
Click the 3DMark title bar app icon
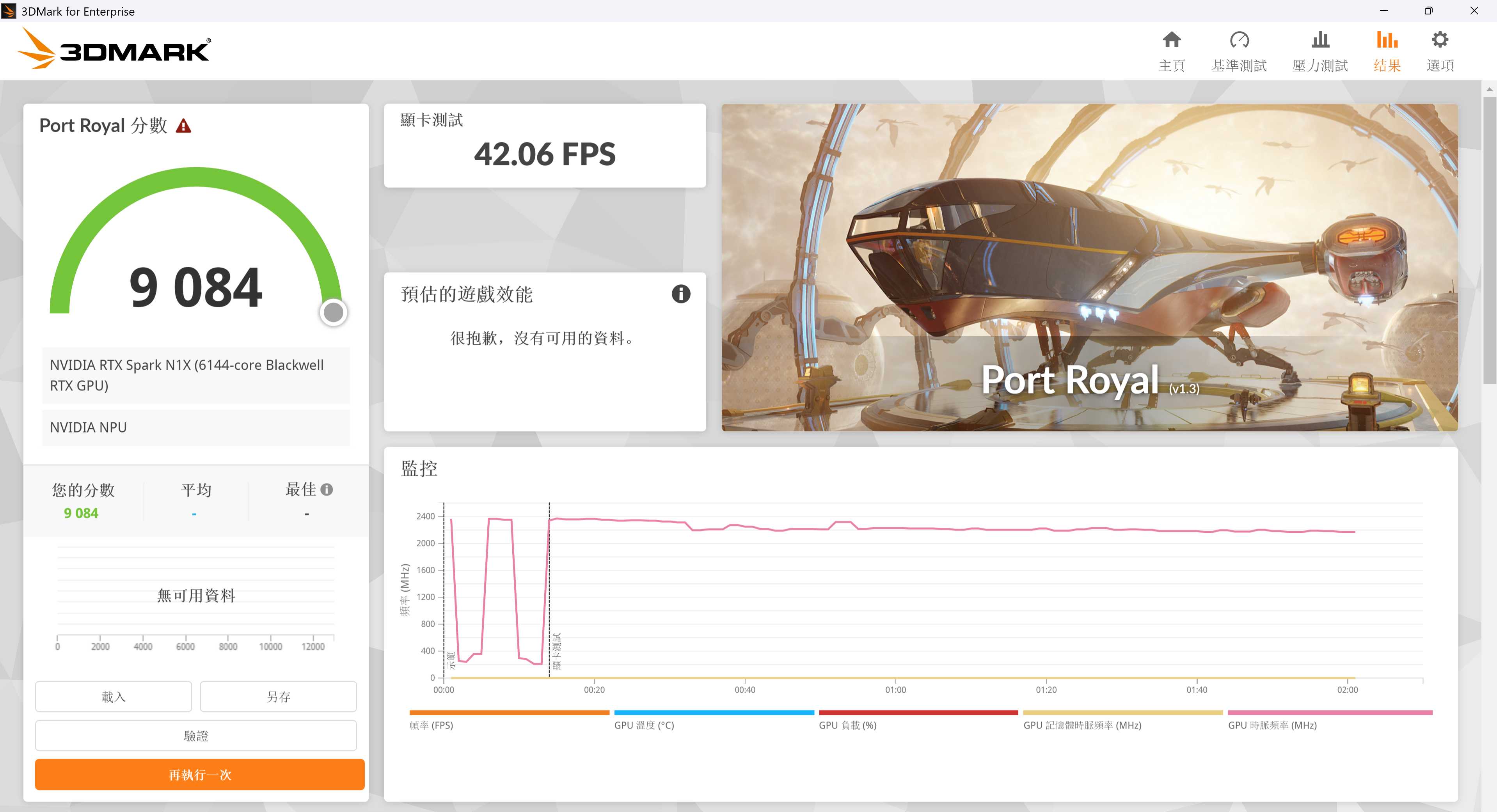[x=9, y=11]
